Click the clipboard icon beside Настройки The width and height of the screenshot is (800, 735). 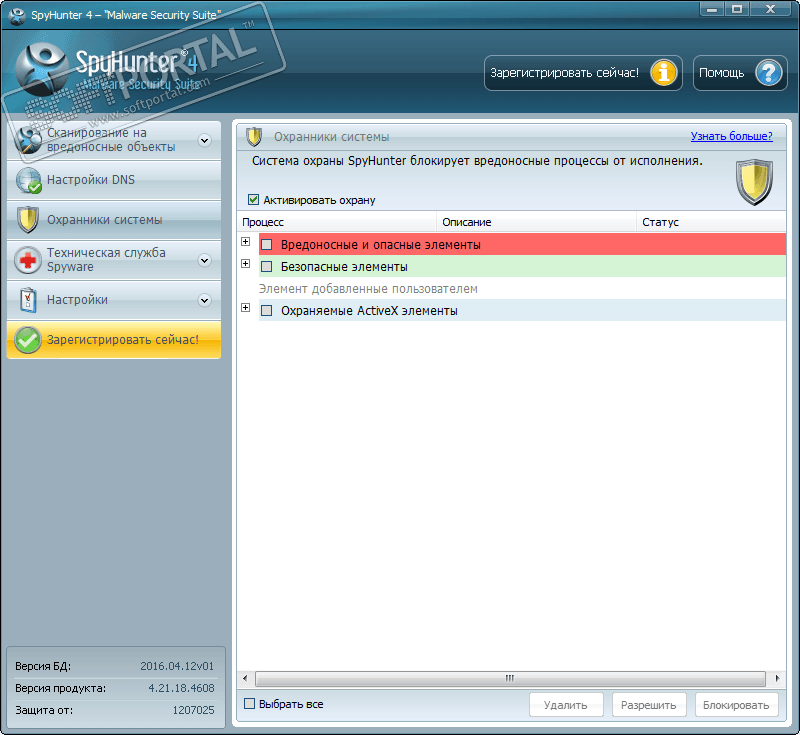(x=28, y=300)
